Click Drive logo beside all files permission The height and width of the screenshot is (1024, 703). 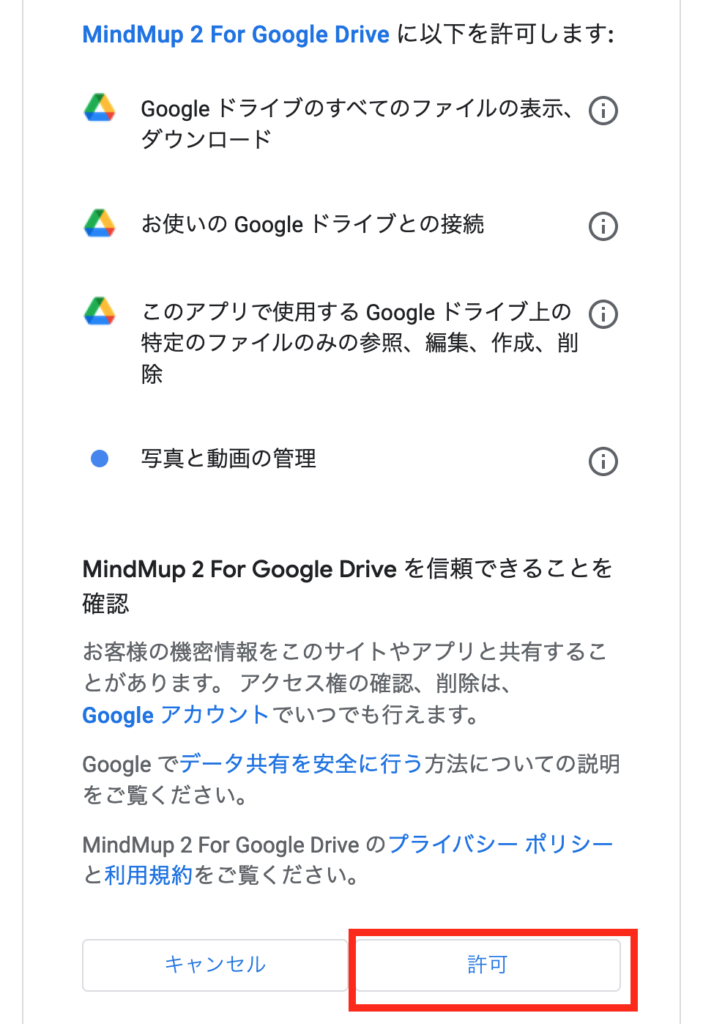(x=99, y=108)
